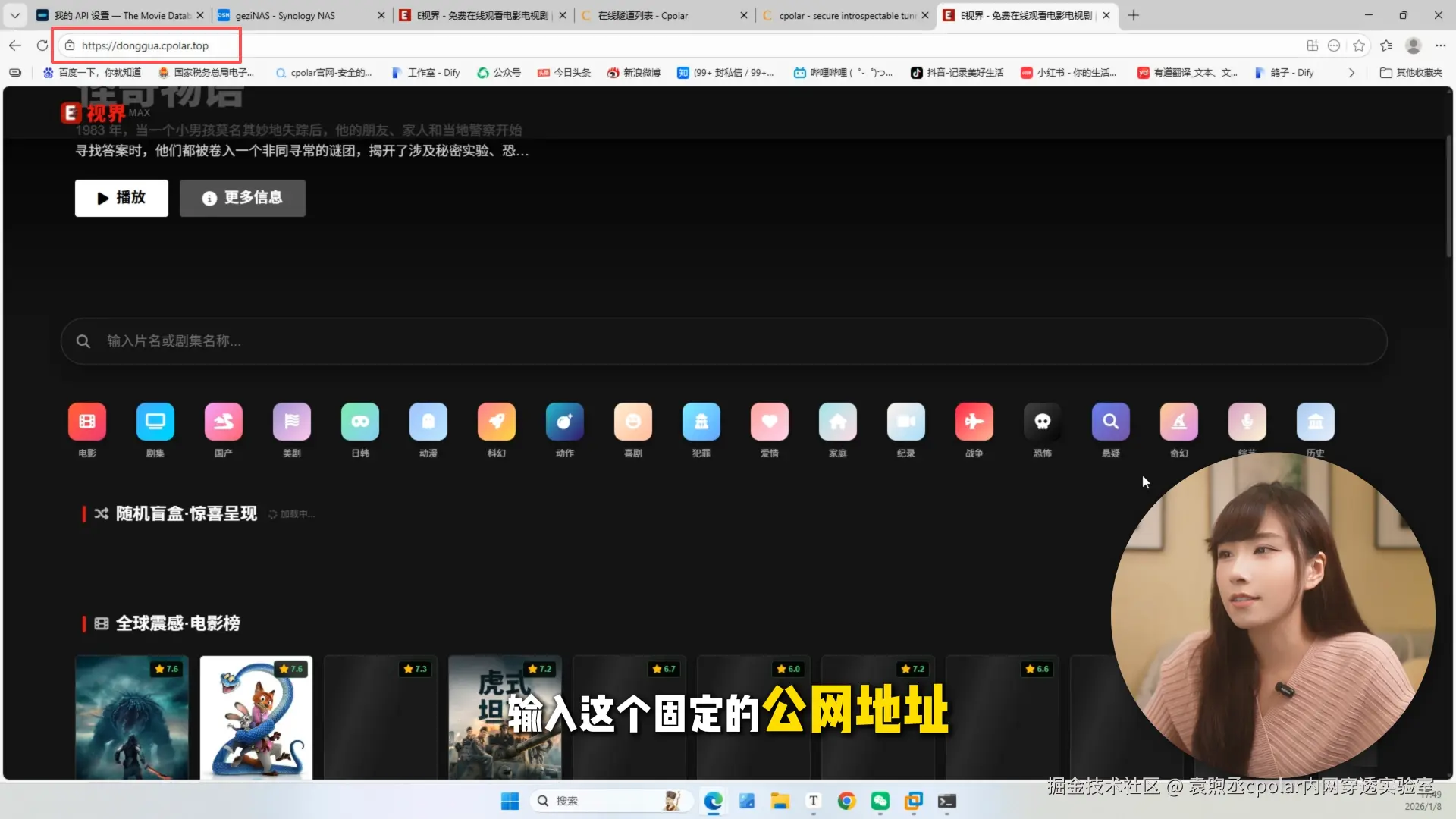Open the 电影 (movies) category icon

(87, 422)
